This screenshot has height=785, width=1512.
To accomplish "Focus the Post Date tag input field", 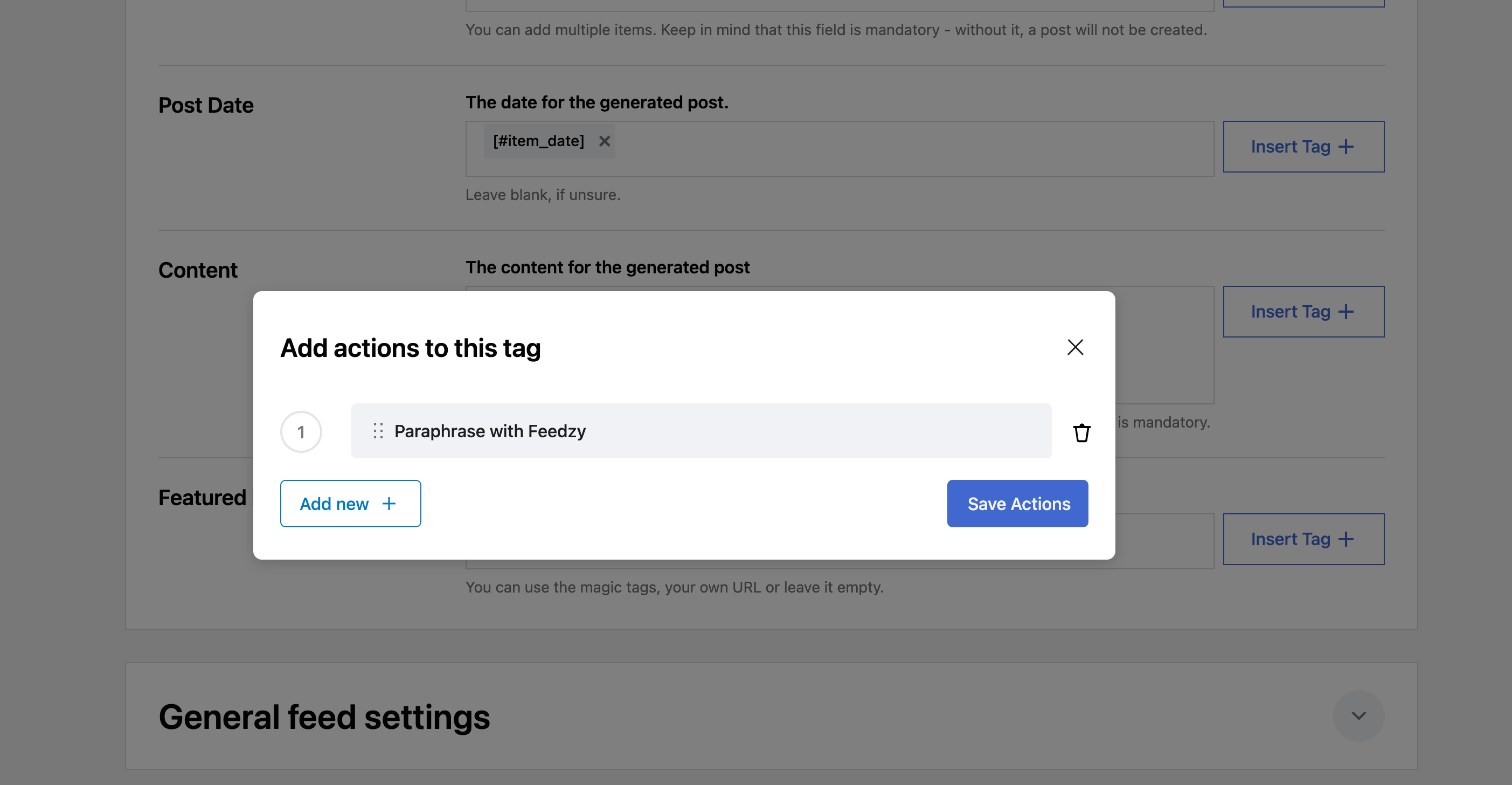I will (910, 149).
